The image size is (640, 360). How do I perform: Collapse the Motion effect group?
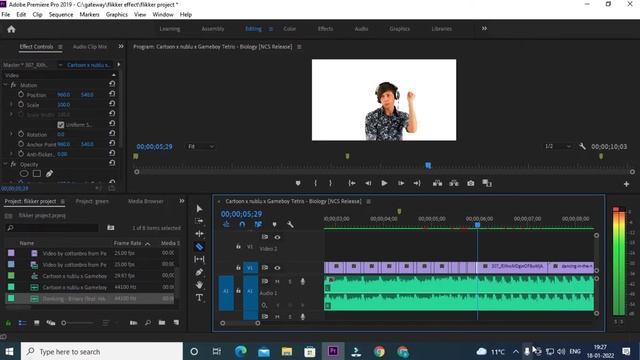tap(5, 85)
